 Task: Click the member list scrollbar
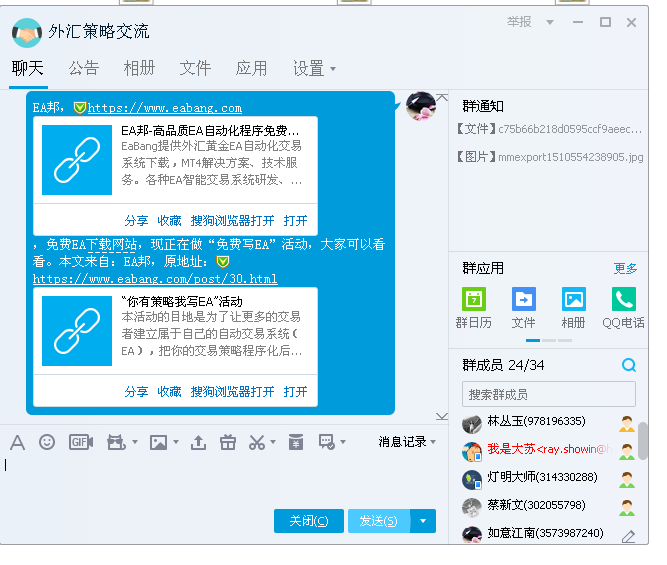[643, 440]
